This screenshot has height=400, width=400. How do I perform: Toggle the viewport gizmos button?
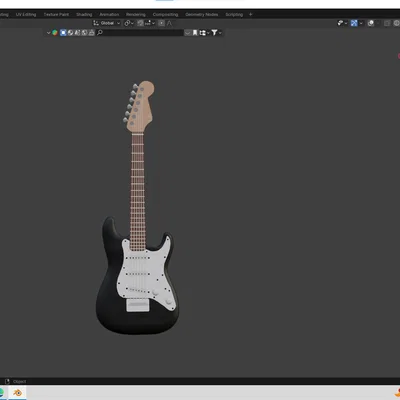[x=354, y=23]
